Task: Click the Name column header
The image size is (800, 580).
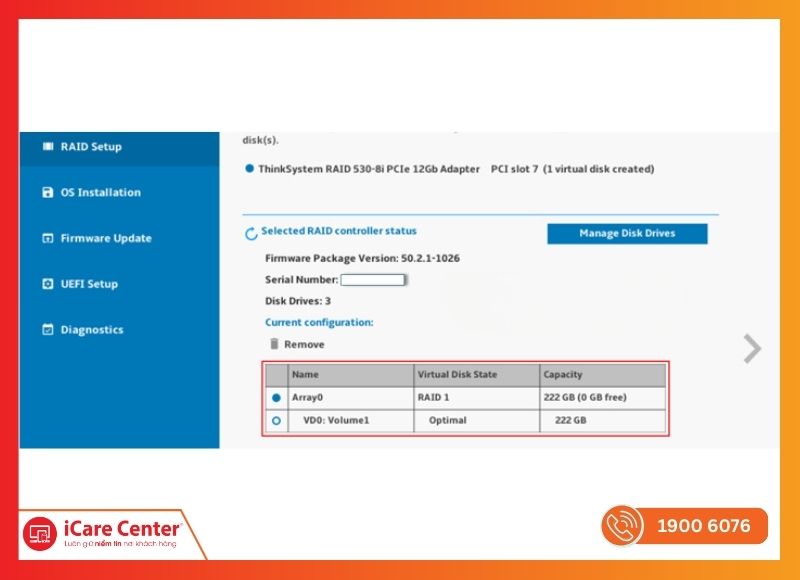Action: 351,375
